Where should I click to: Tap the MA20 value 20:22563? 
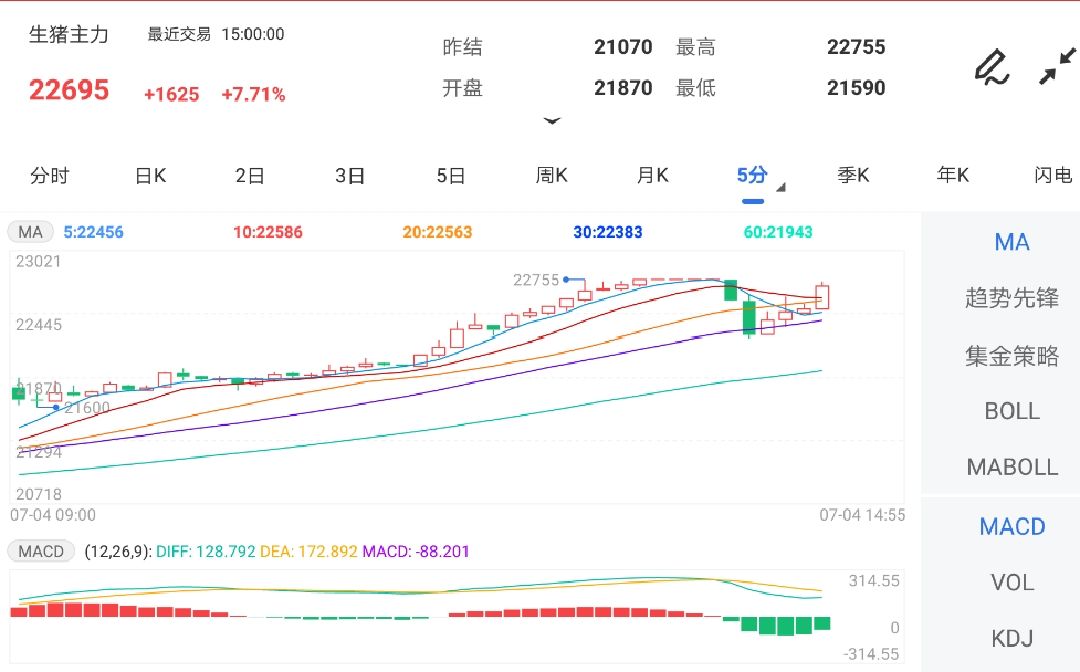coord(437,232)
